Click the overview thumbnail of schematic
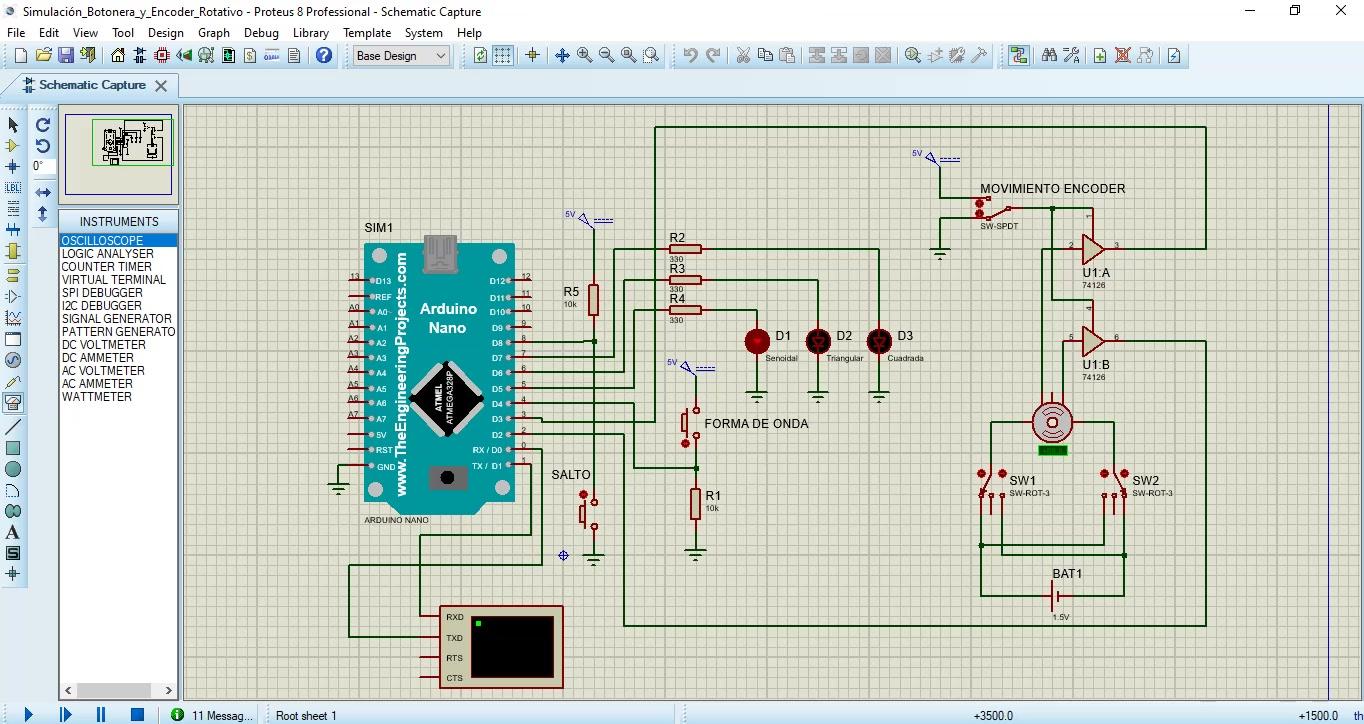 coord(119,152)
